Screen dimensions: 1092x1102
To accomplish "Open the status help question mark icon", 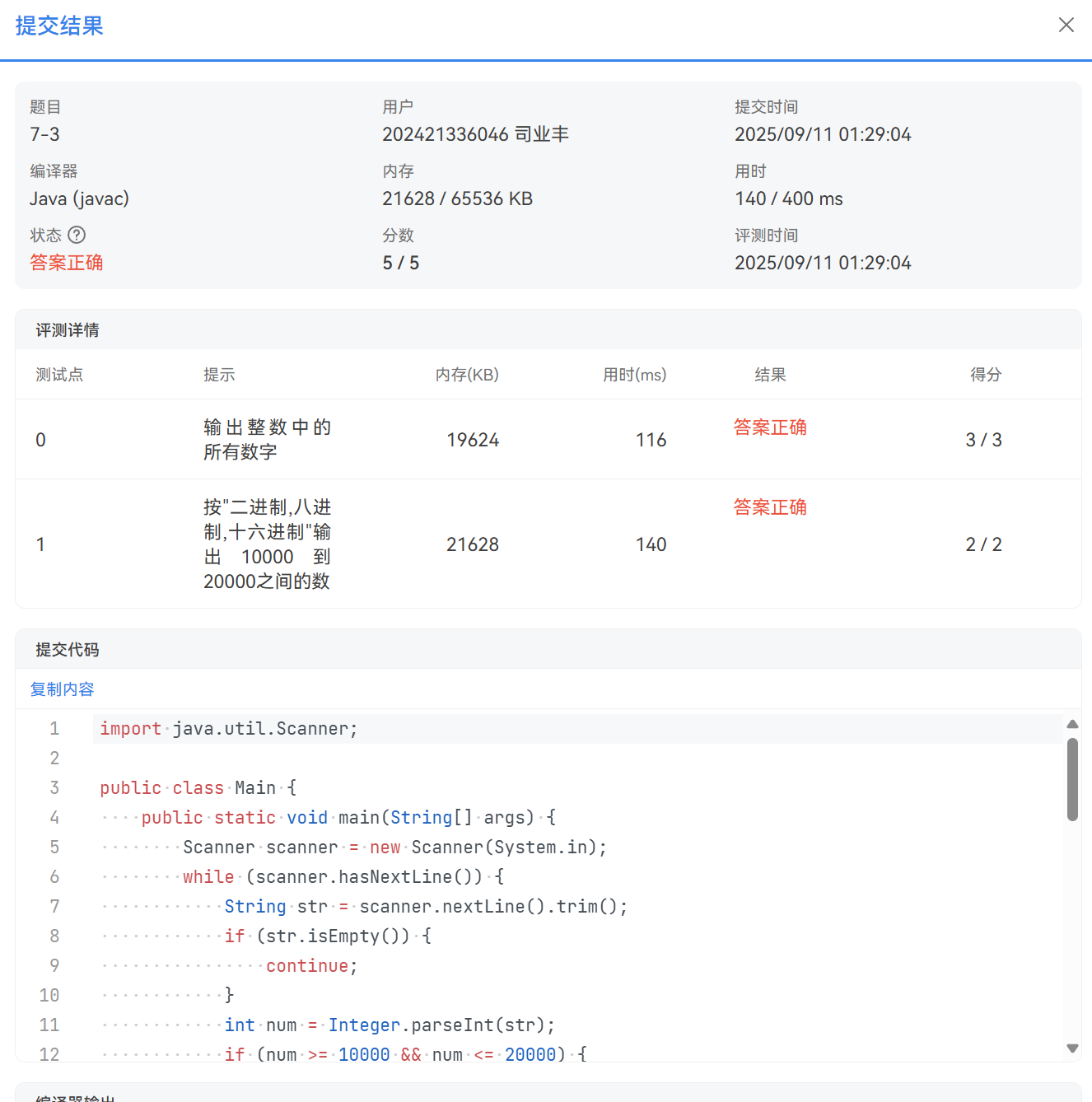I will tap(77, 235).
